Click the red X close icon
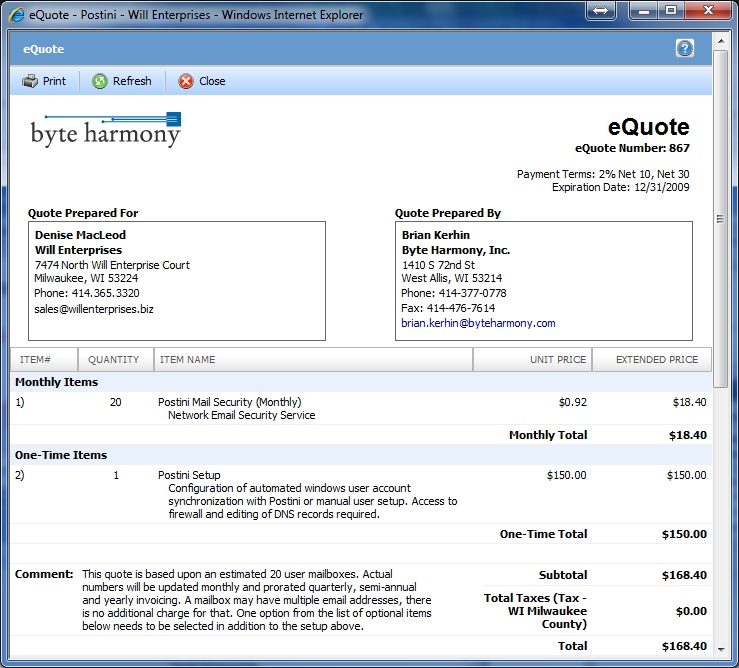739x668 pixels. [186, 81]
